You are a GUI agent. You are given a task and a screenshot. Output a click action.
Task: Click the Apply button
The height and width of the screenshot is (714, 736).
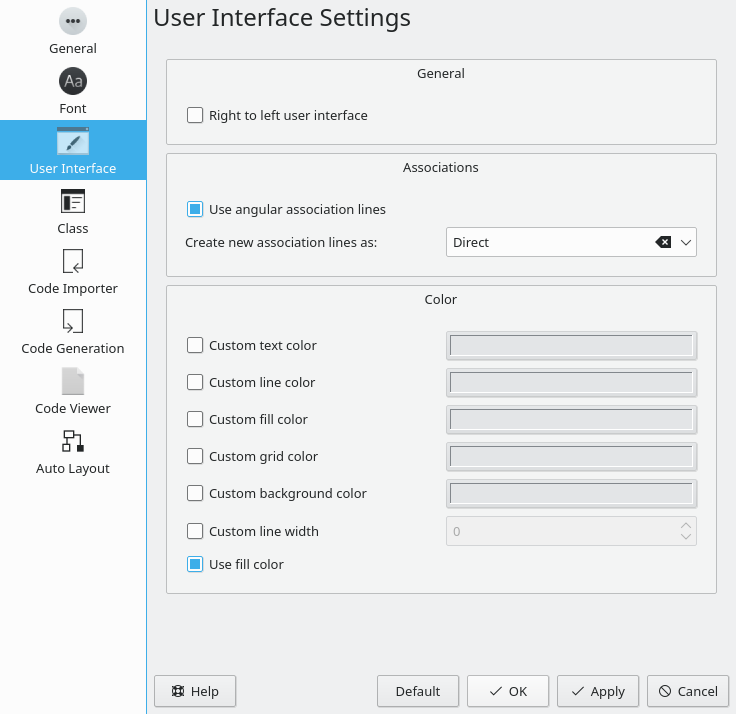pyautogui.click(x=598, y=691)
